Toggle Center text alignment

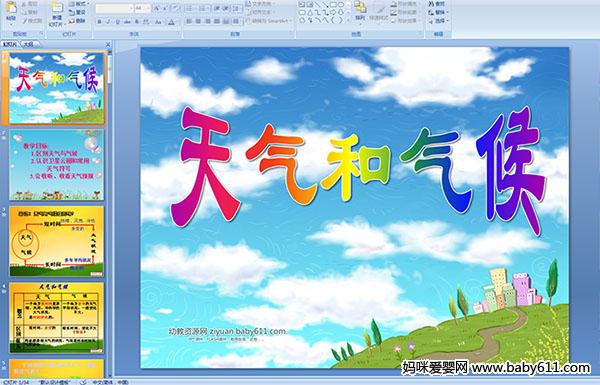point(198,21)
